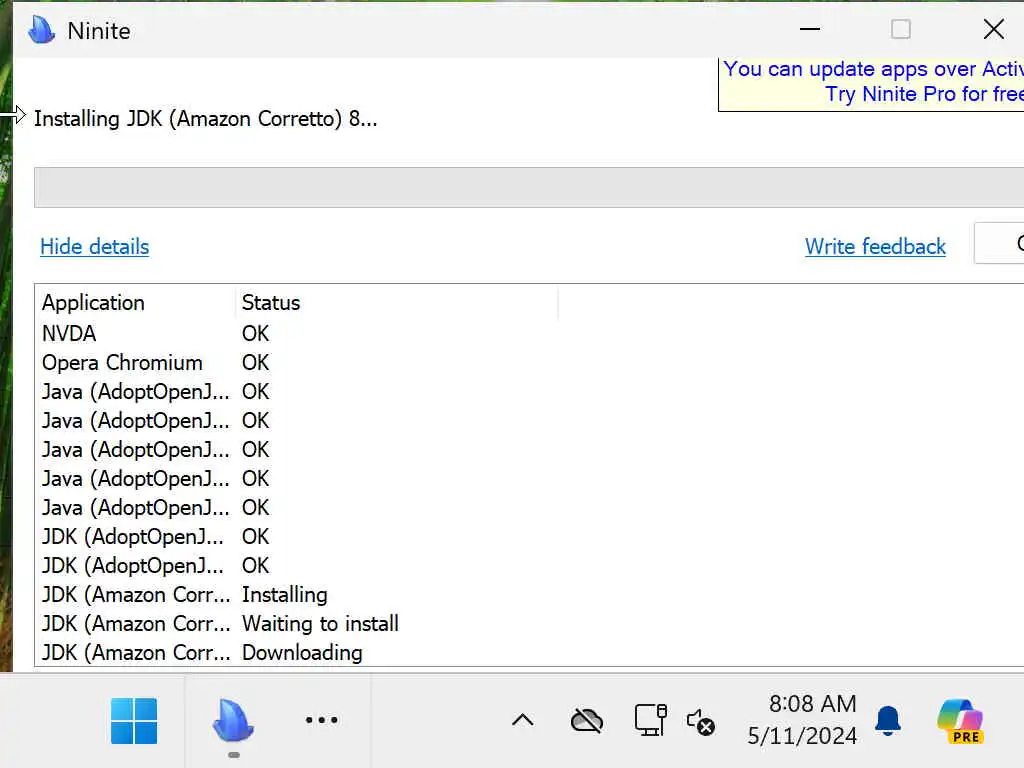Viewport: 1024px width, 768px height.
Task: Click the Application column header
Action: (135, 303)
